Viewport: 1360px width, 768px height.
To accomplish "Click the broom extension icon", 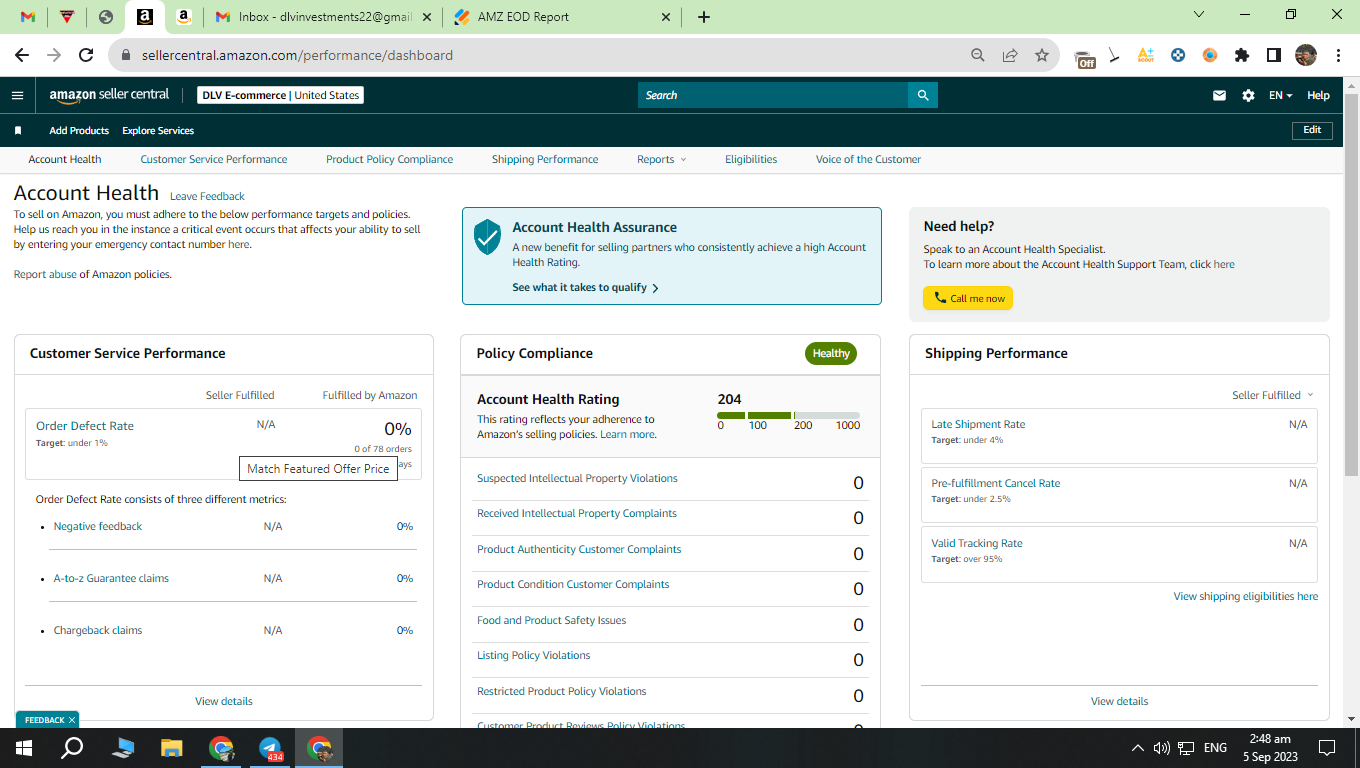I will coord(1114,55).
